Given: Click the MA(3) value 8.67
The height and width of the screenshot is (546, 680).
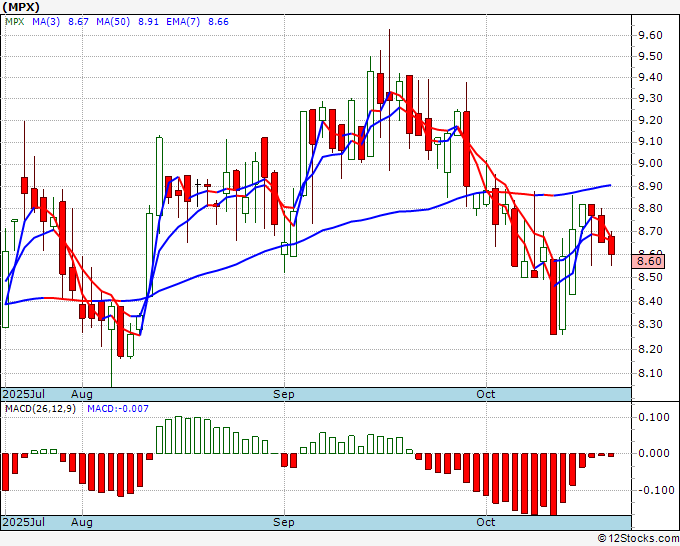Looking at the screenshot, I should click(78, 22).
